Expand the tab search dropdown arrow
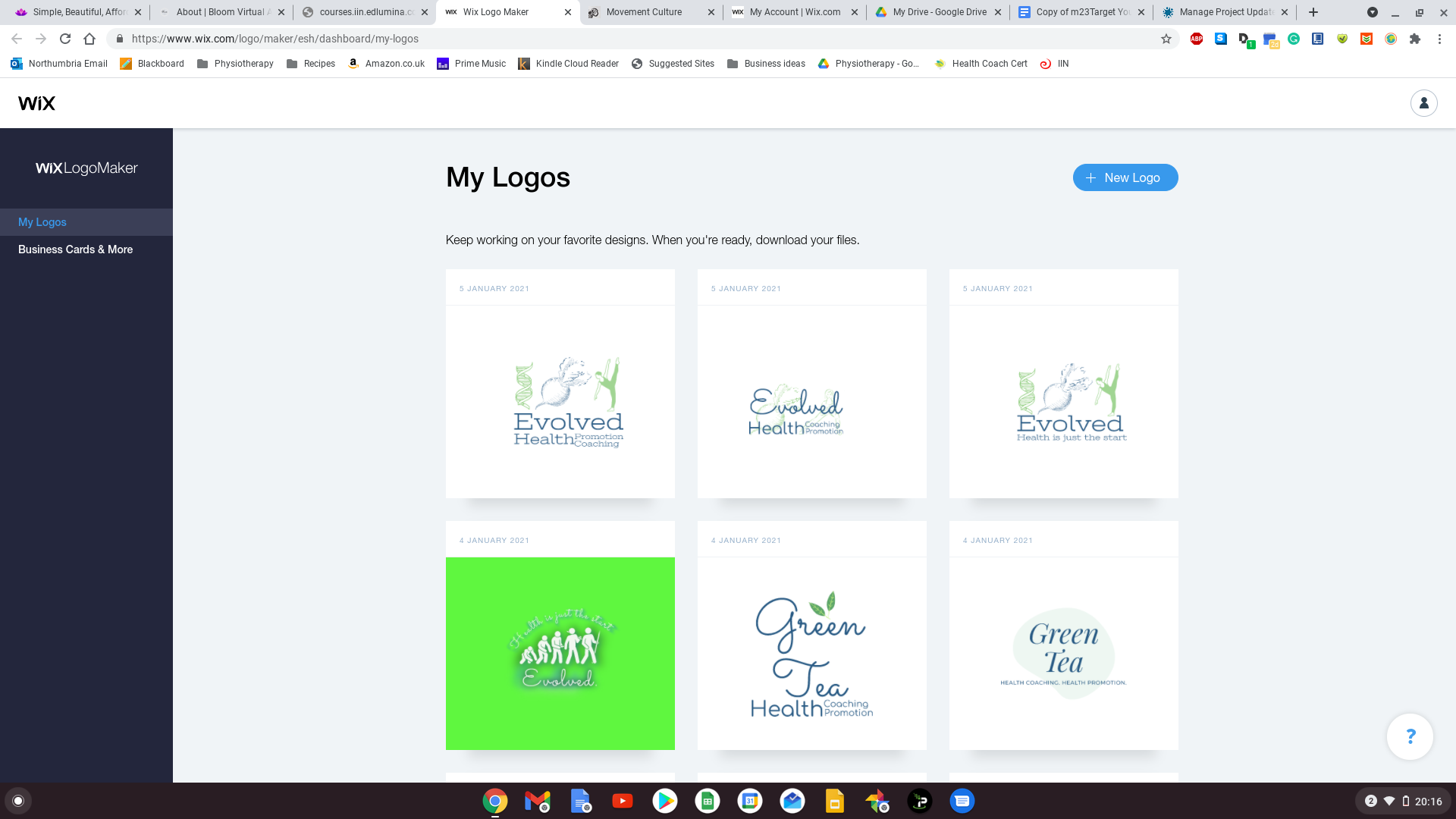Viewport: 1456px width, 819px height. coord(1372,12)
